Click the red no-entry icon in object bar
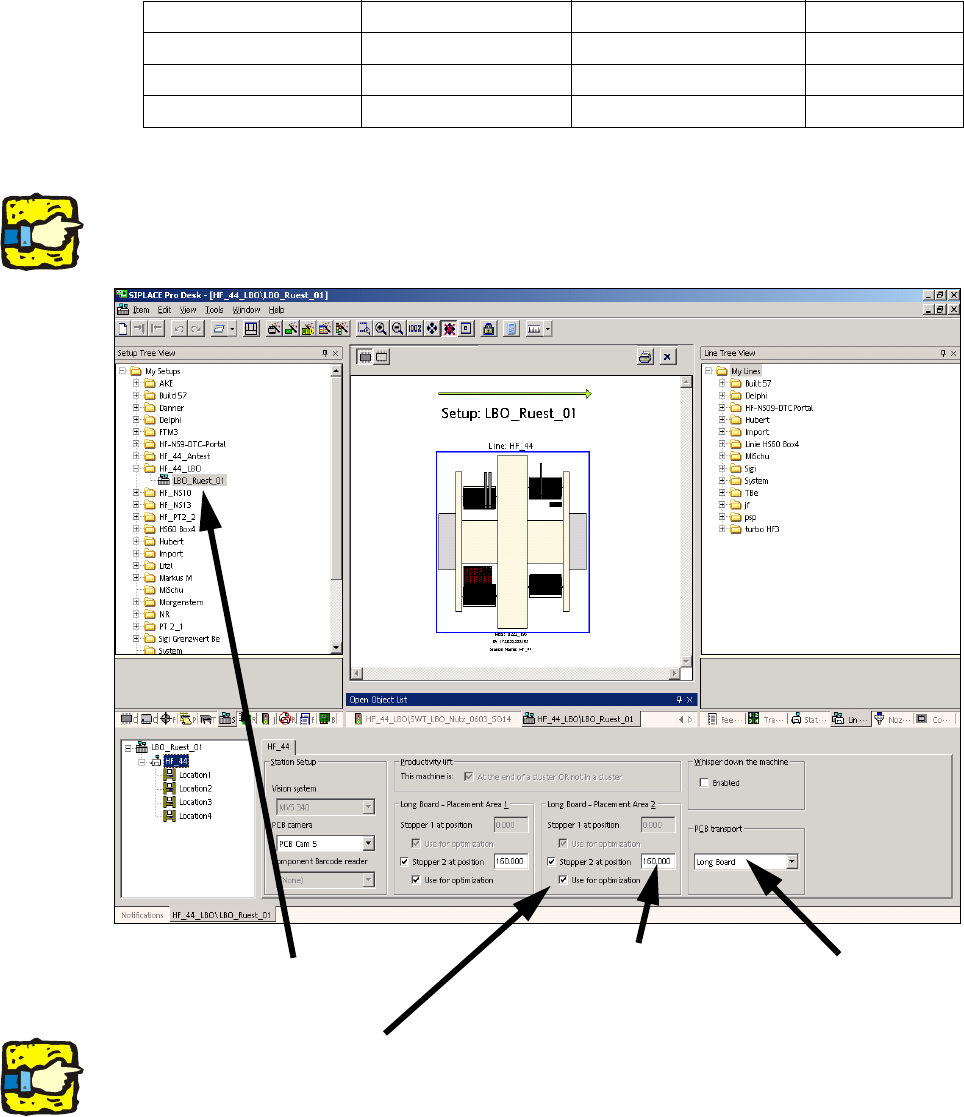This screenshot has height=1117, width=964. click(x=284, y=719)
